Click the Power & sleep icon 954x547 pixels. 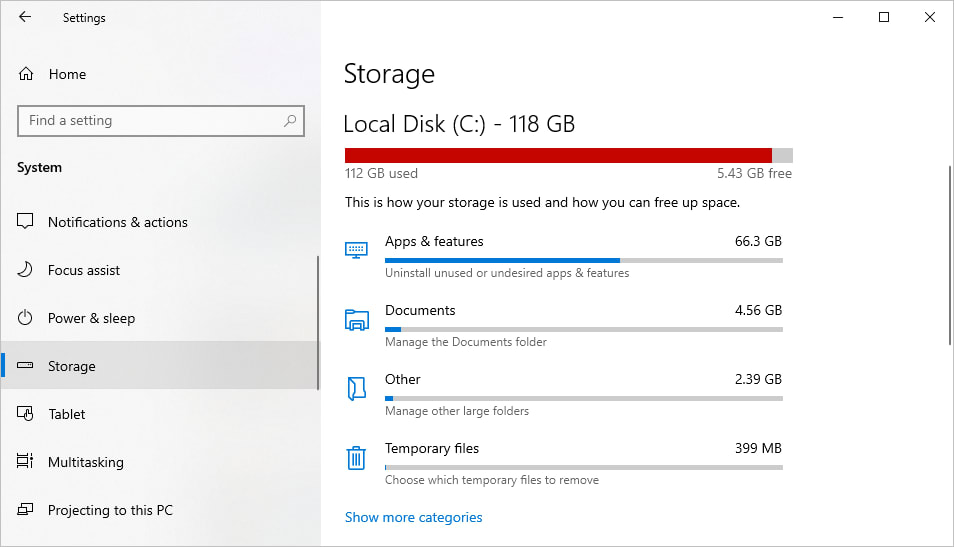tap(27, 318)
